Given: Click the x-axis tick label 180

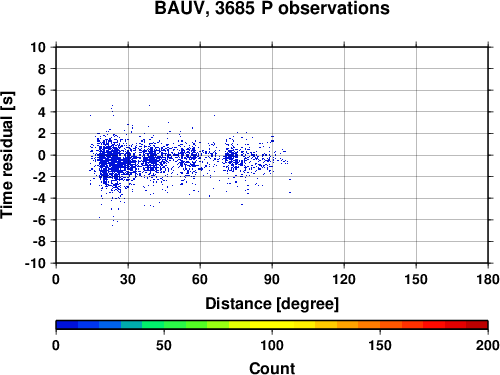Looking at the screenshot, I should pos(488,279).
